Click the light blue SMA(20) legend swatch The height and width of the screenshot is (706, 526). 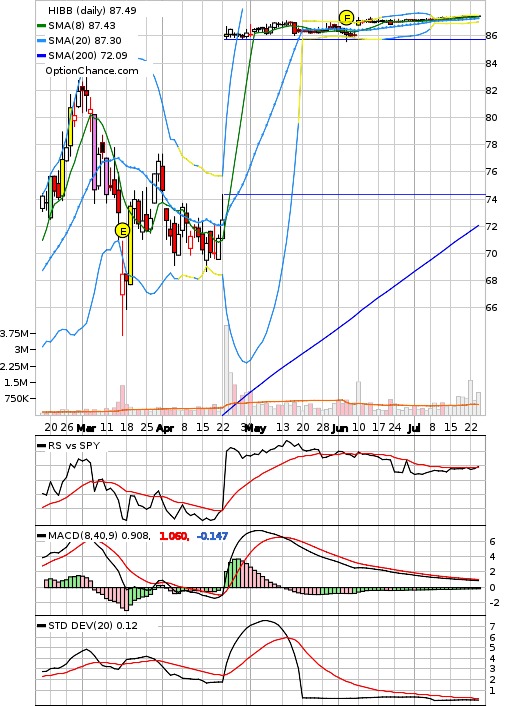(x=41, y=41)
